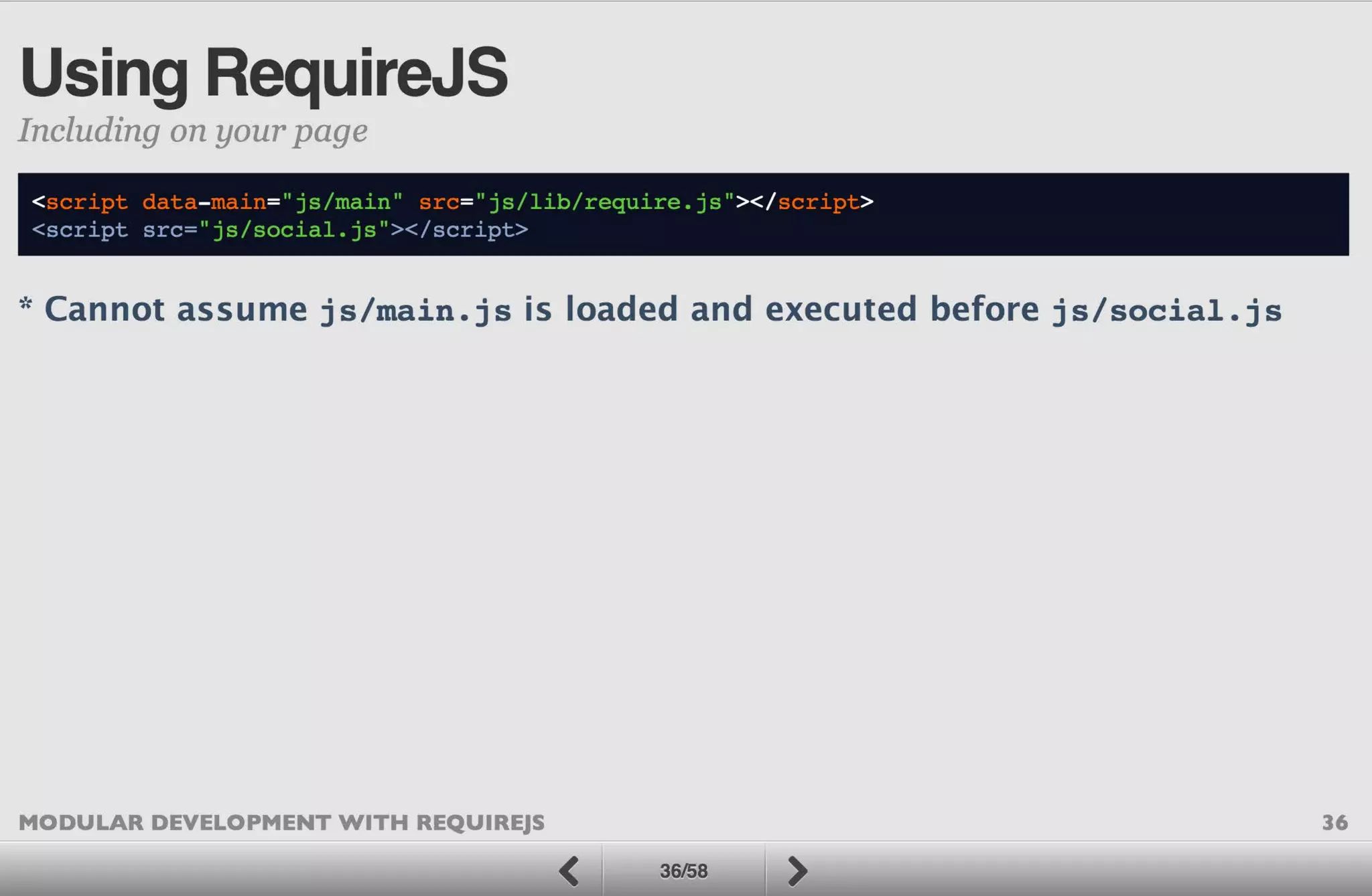The width and height of the screenshot is (1372, 896).
Task: Advance to the next slide arrow
Action: 797,871
